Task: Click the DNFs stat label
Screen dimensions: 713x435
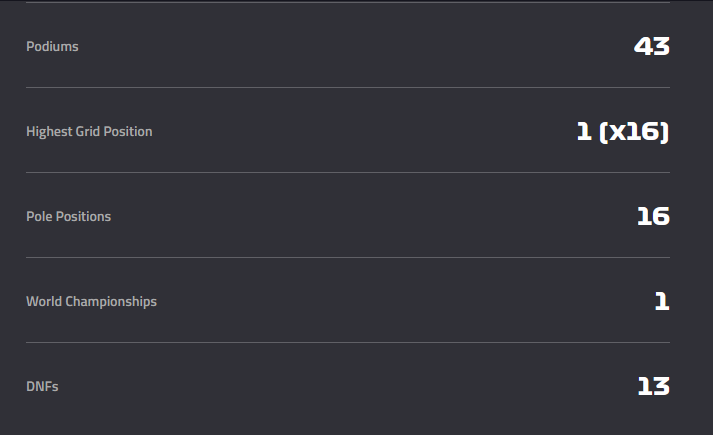Action: tap(42, 387)
